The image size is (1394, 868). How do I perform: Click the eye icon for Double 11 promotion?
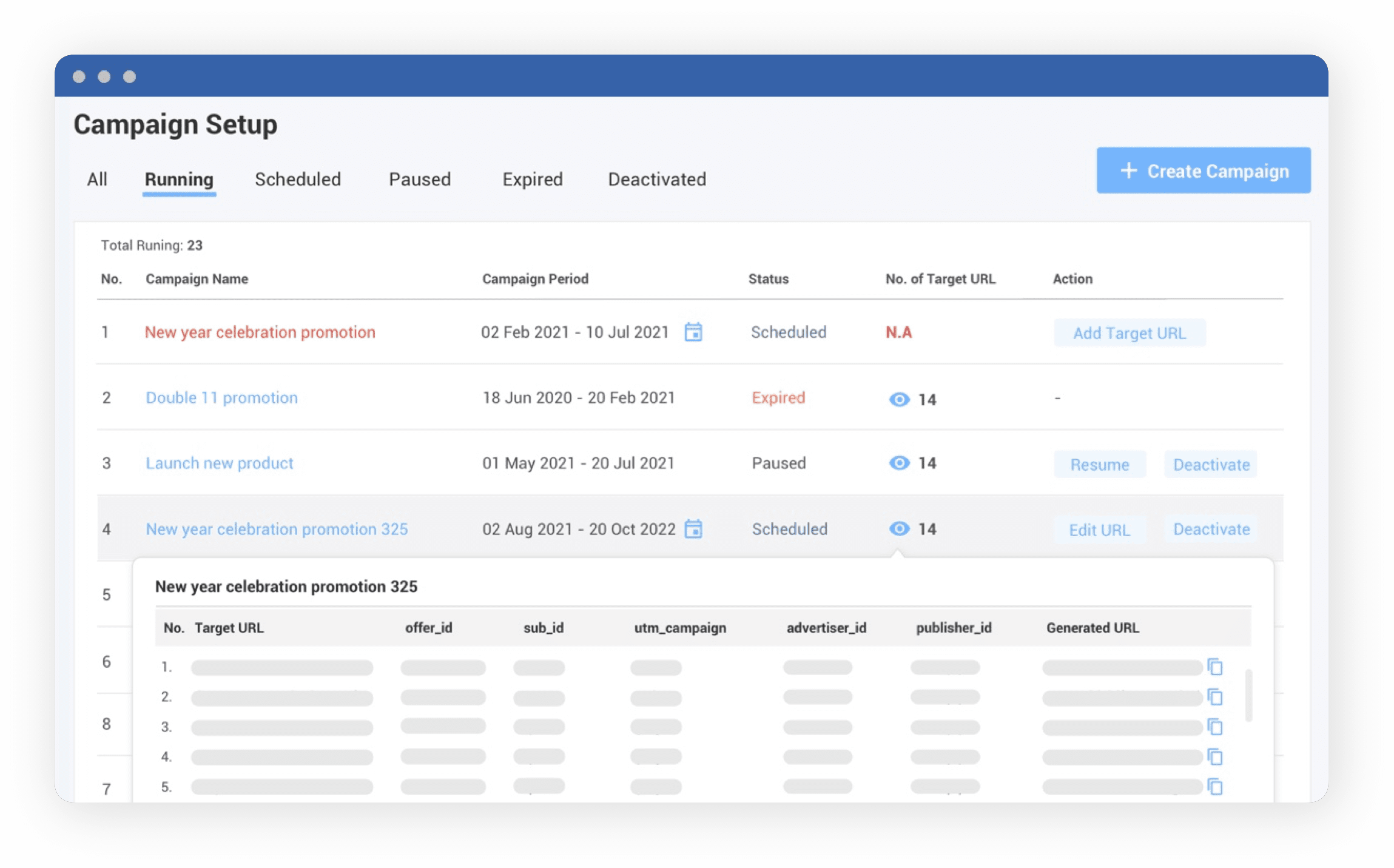899,399
